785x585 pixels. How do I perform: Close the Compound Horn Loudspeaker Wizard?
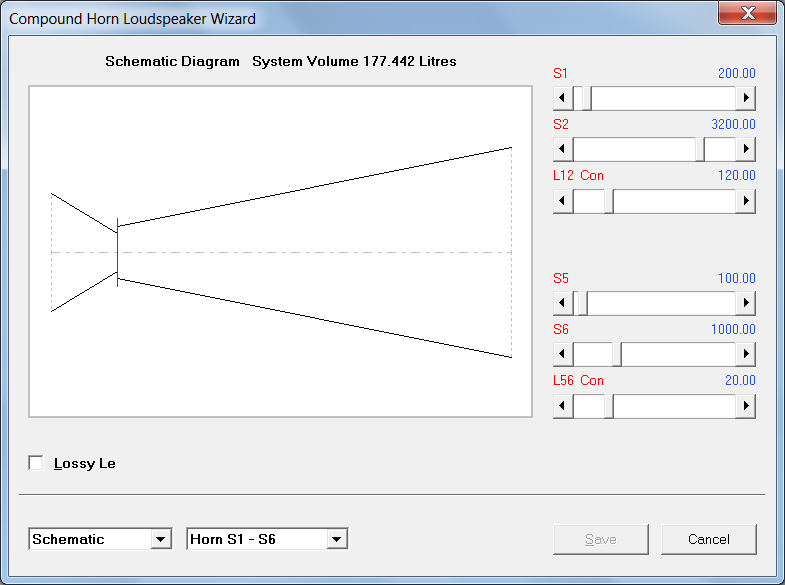click(x=747, y=13)
